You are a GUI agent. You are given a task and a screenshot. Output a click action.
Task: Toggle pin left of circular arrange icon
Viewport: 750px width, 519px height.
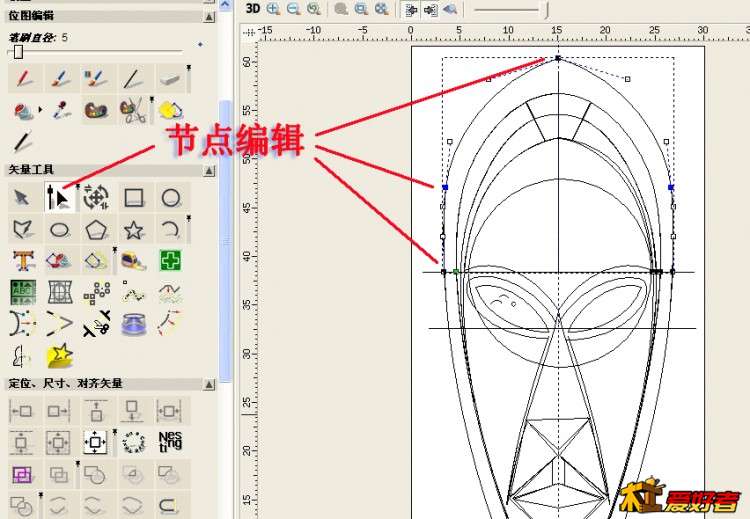coord(115,432)
